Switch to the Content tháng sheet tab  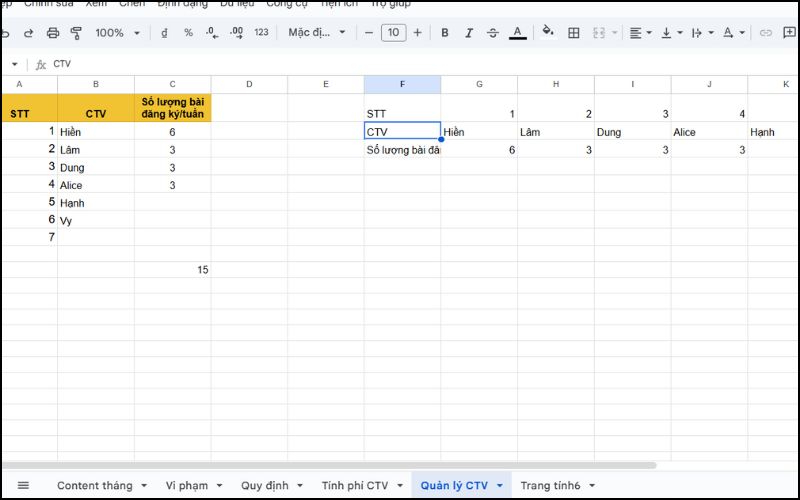(x=94, y=485)
